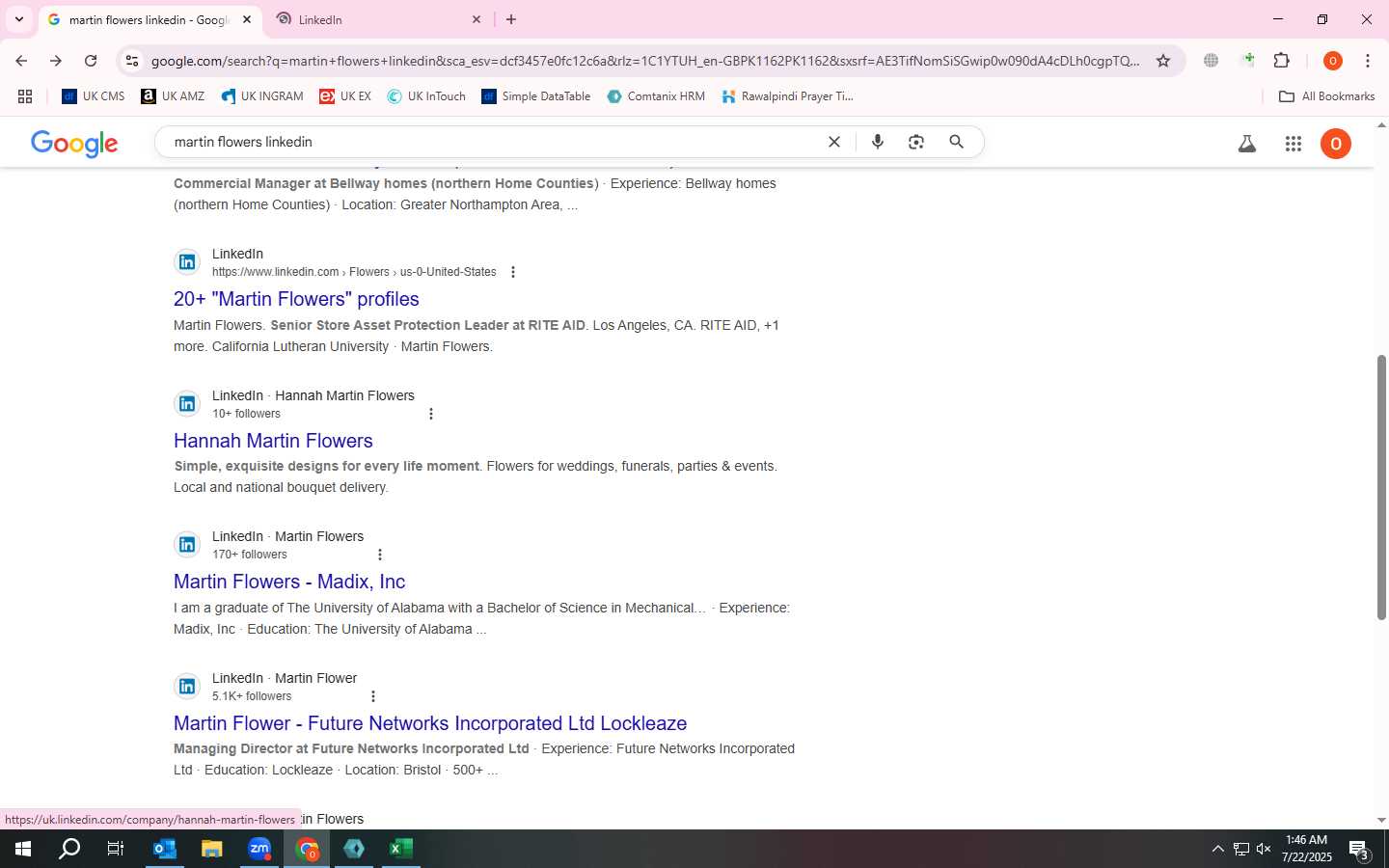Open the UK INGRAM bookmark
Viewport: 1389px width, 868px height.
(x=261, y=96)
